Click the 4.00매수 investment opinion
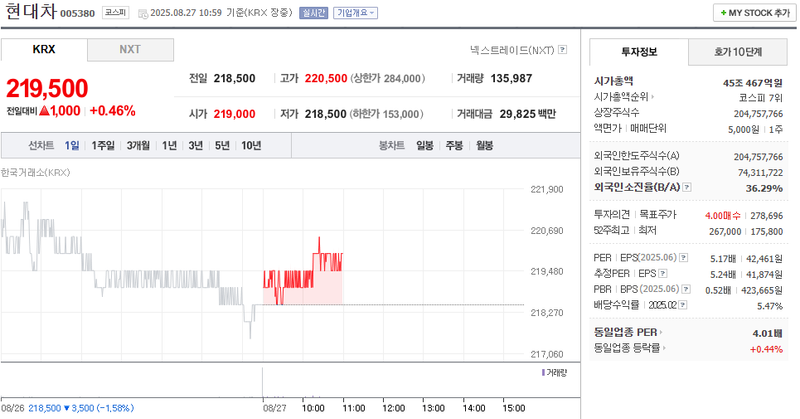The image size is (800, 419). click(722, 216)
